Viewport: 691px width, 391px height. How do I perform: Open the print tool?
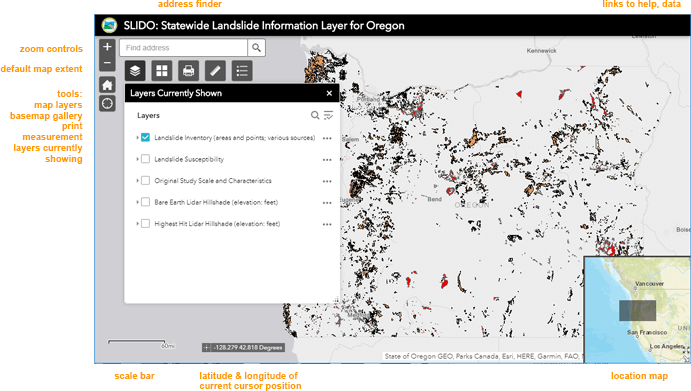coord(188,71)
